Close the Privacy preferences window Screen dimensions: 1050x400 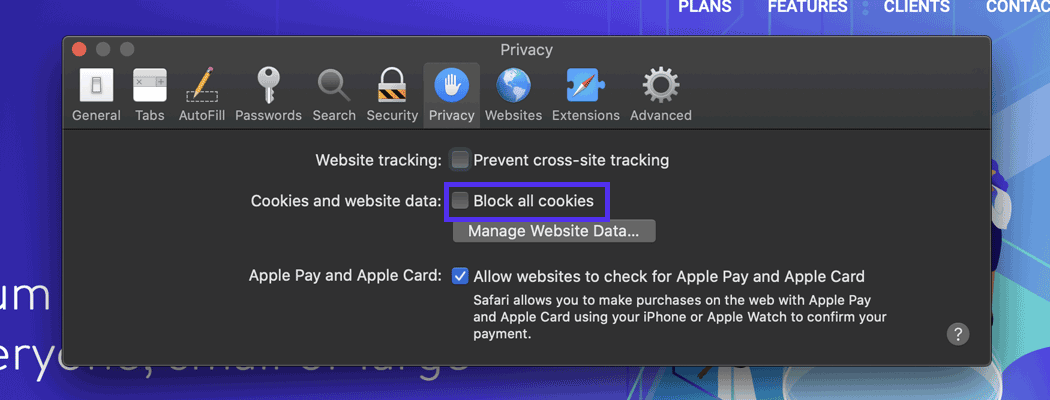79,49
